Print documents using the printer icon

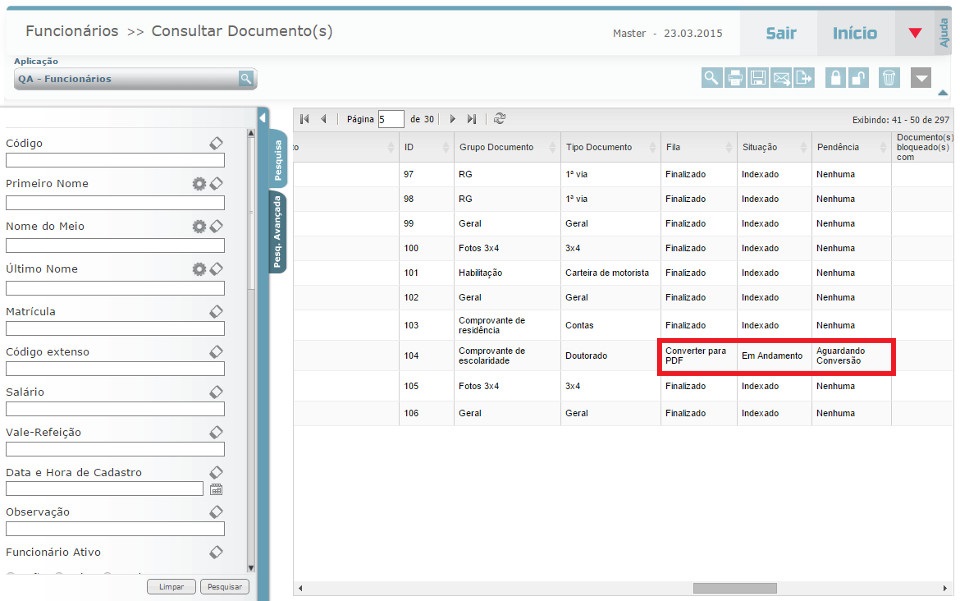click(x=735, y=78)
